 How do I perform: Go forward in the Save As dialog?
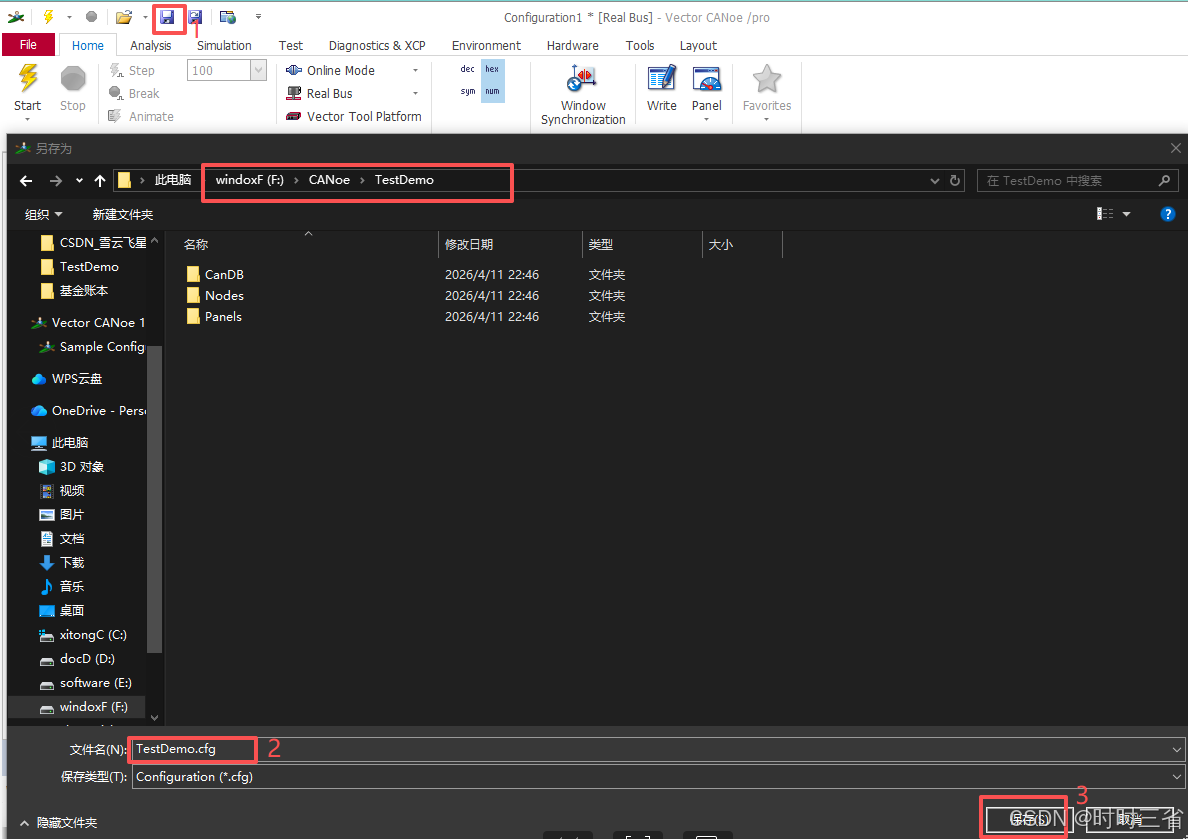click(55, 180)
